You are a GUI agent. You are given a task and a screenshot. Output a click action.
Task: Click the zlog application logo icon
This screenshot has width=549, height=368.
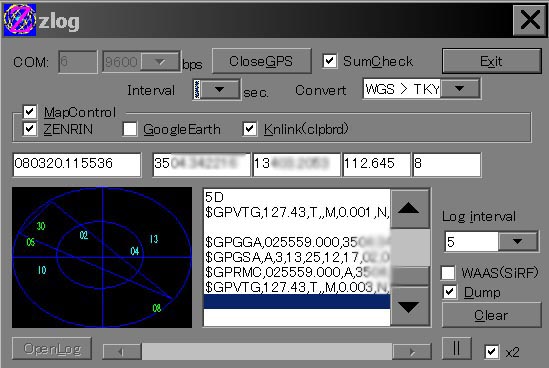pos(20,20)
